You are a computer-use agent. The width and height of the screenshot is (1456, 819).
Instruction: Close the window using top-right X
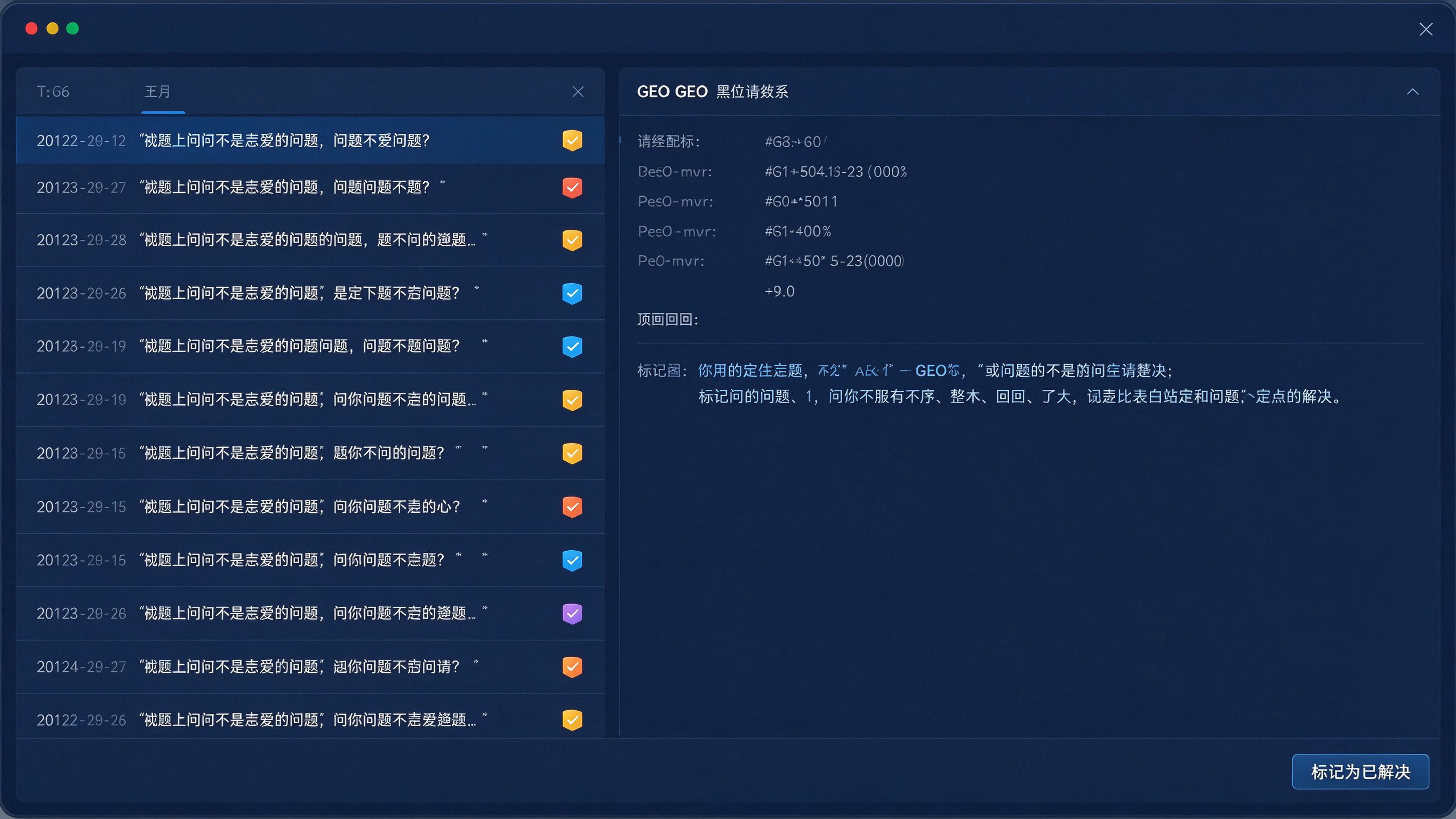(x=1426, y=29)
